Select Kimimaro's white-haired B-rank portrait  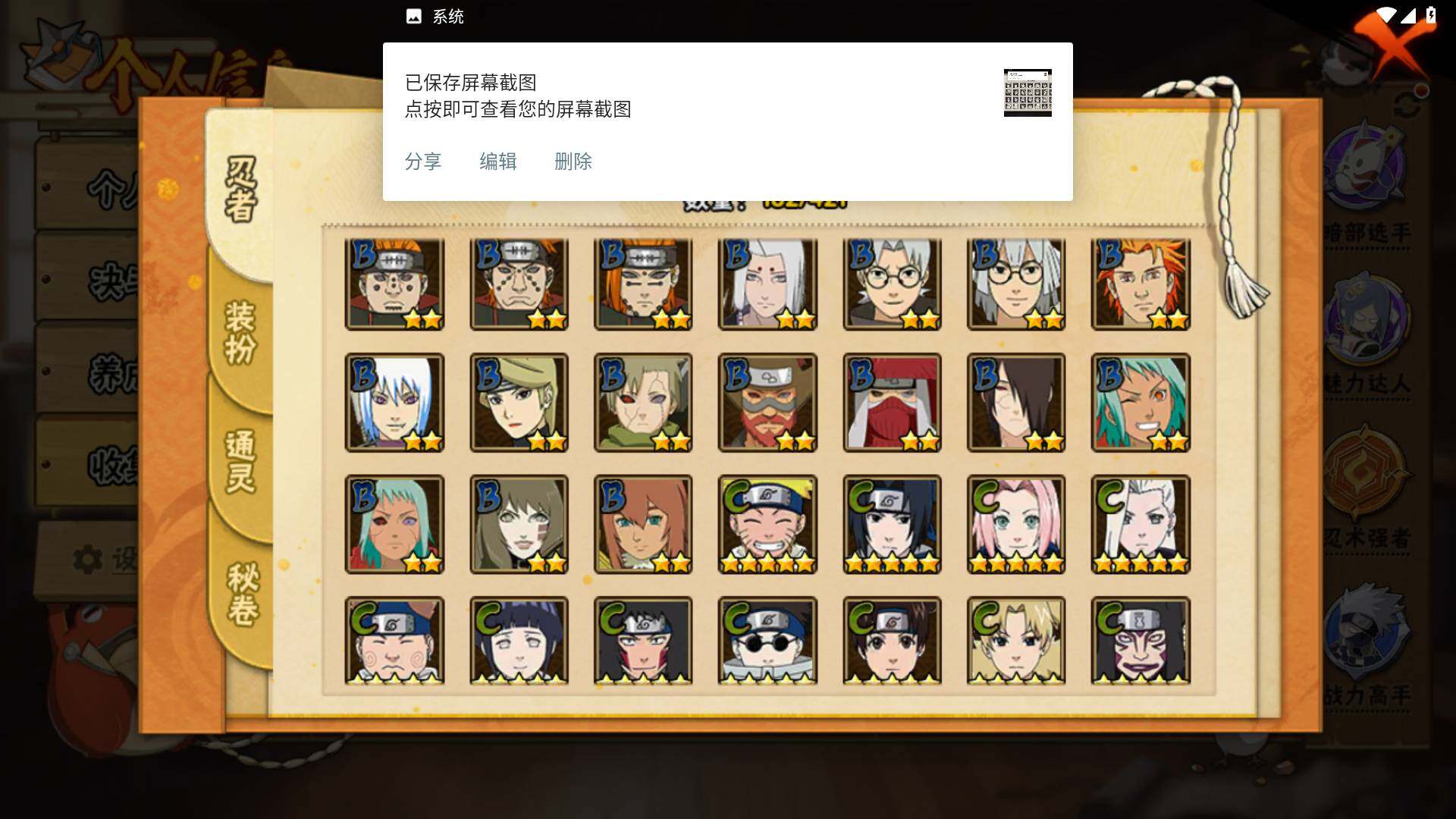click(x=767, y=284)
